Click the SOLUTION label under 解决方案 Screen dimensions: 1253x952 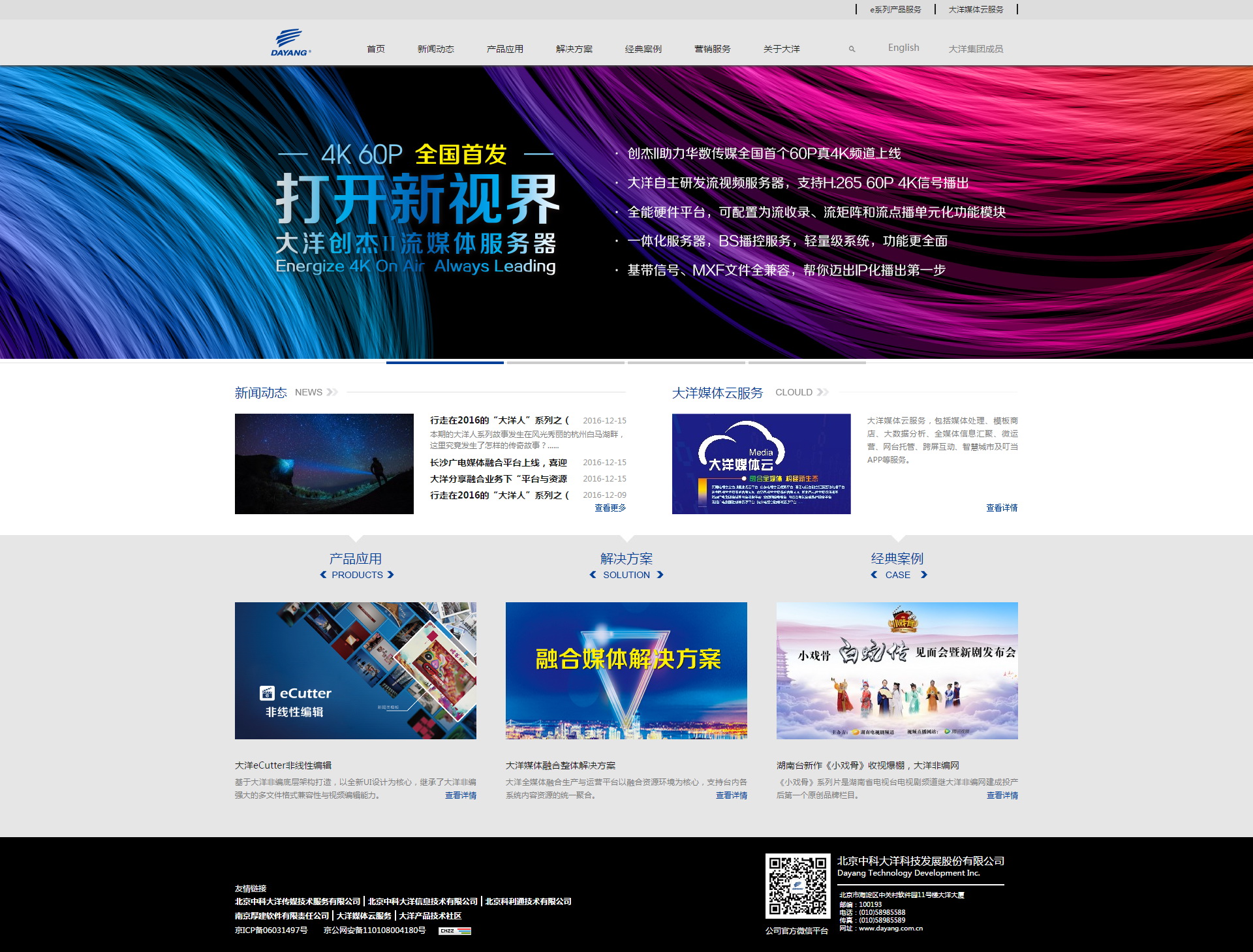pos(626,575)
